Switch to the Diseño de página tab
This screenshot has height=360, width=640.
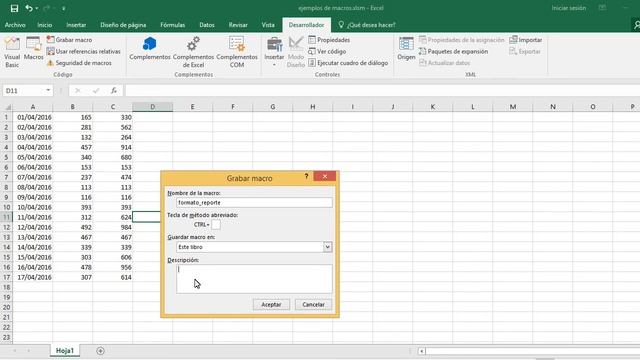click(x=123, y=25)
